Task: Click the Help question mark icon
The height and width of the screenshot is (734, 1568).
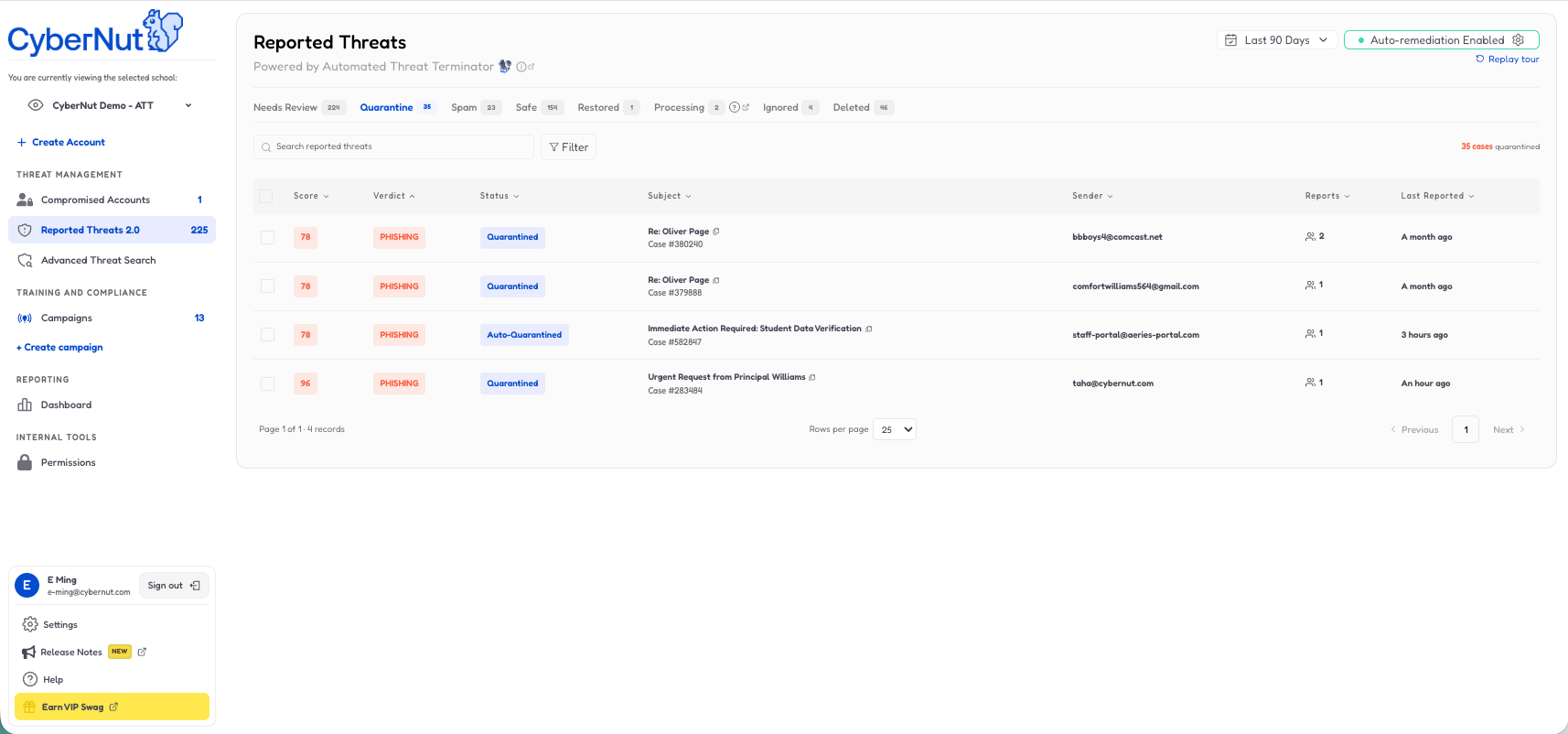Action: (x=30, y=679)
